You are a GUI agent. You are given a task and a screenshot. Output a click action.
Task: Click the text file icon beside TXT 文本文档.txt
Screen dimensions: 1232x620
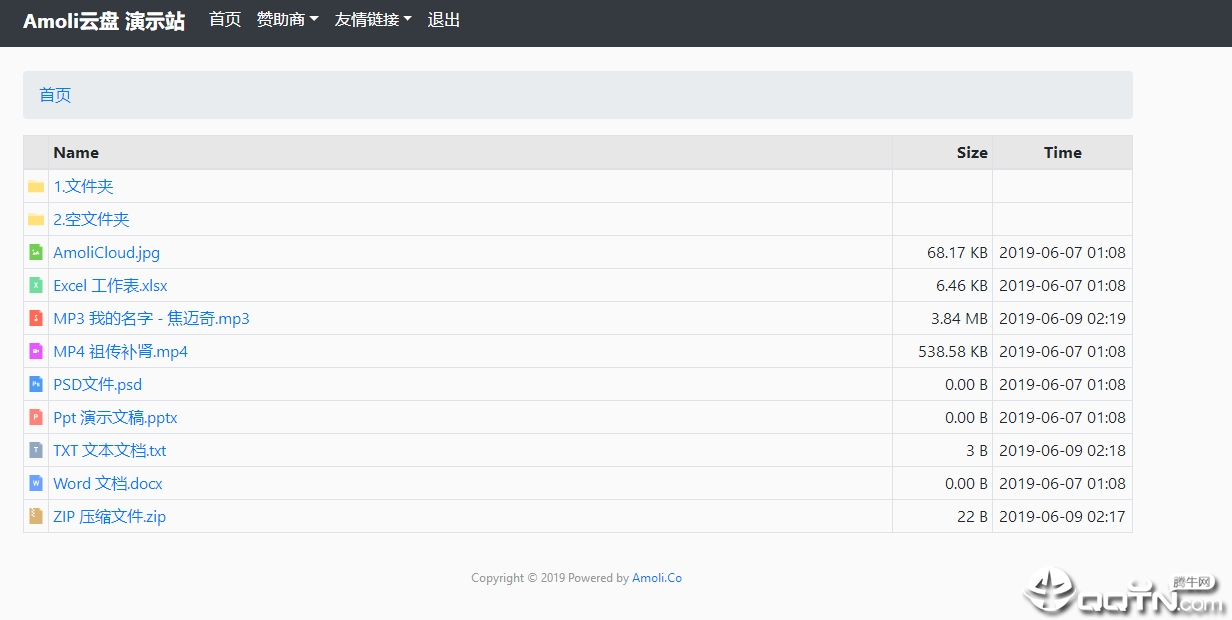point(36,450)
